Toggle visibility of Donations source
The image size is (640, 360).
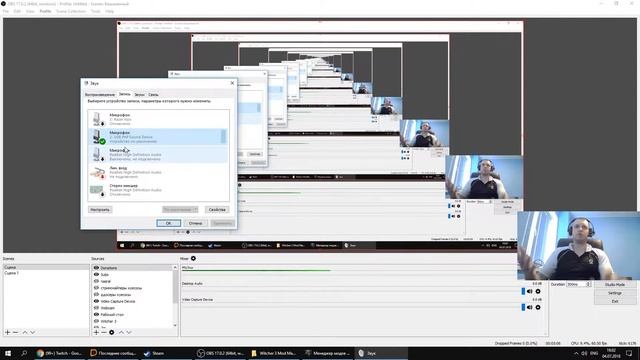pyautogui.click(x=96, y=268)
